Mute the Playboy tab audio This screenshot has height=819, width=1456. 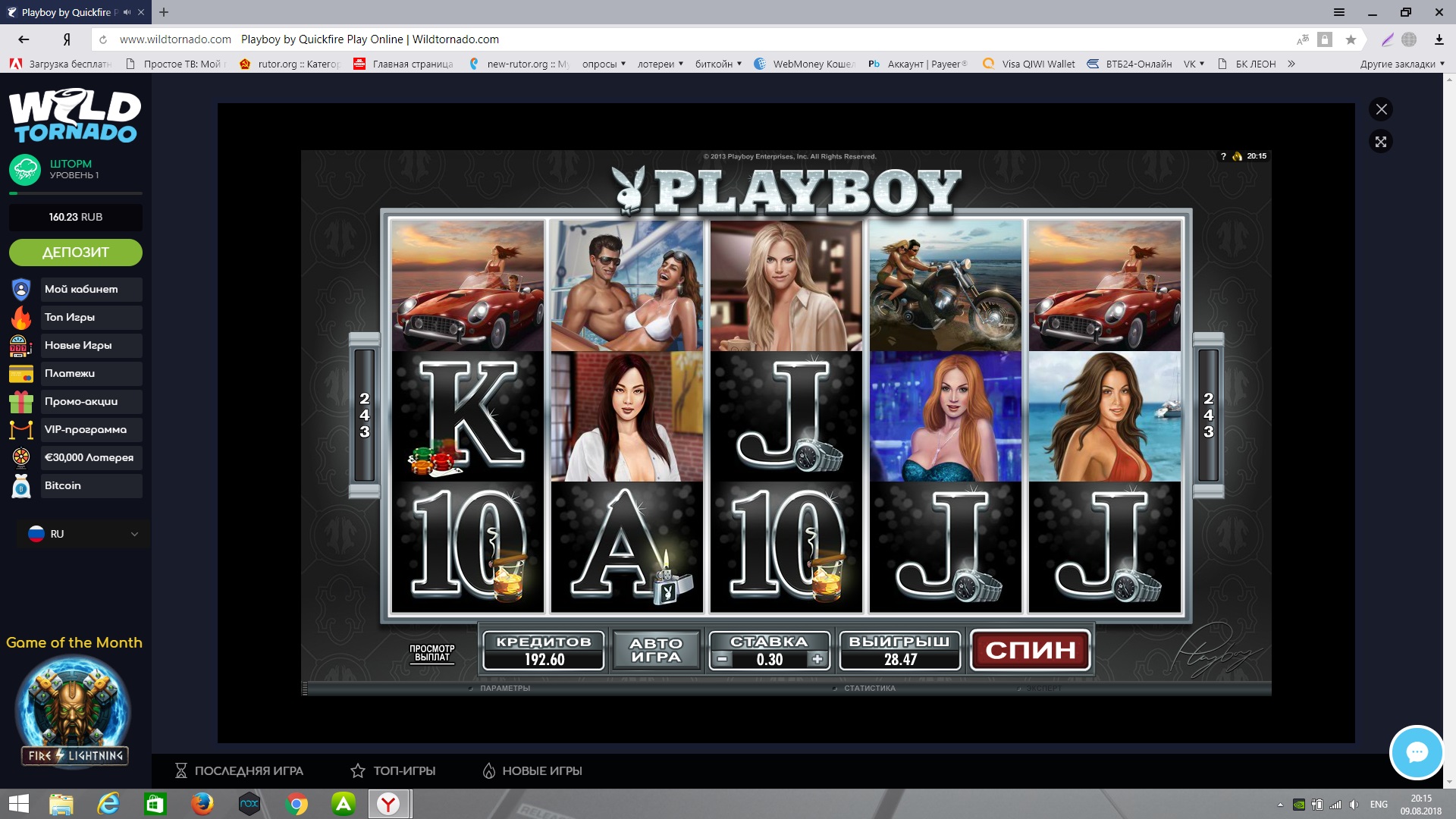coord(127,12)
